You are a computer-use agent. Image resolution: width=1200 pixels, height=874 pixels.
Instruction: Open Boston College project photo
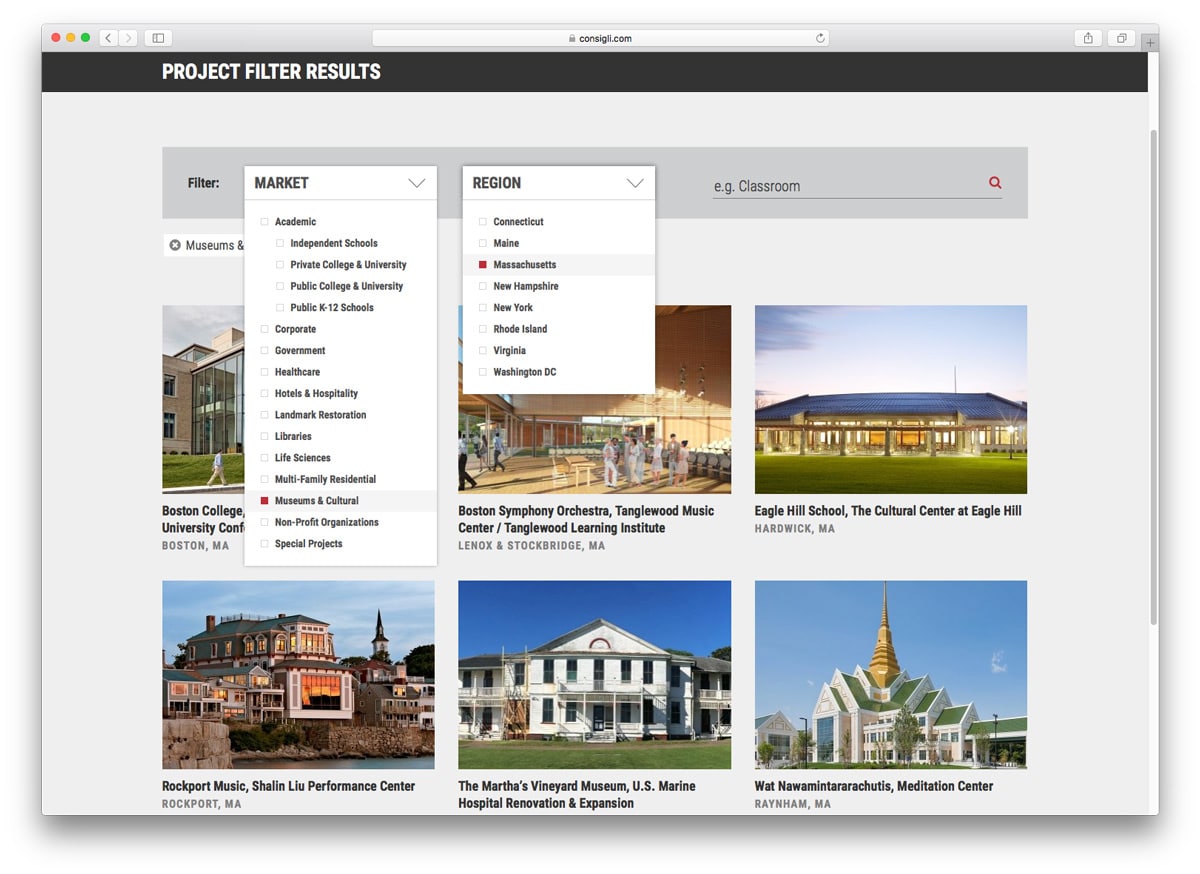pos(203,400)
